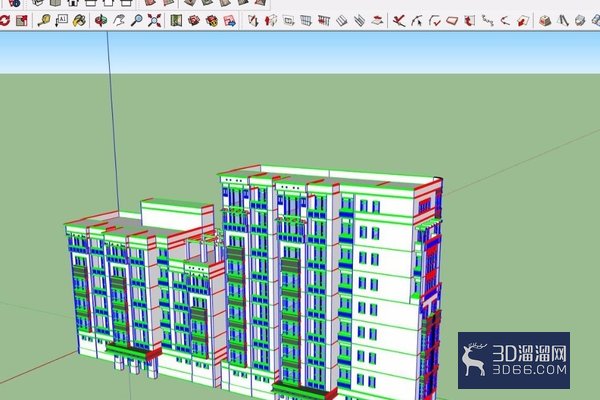Click the gray window frame plugin icon
600x400 pixels.
pos(288,20)
